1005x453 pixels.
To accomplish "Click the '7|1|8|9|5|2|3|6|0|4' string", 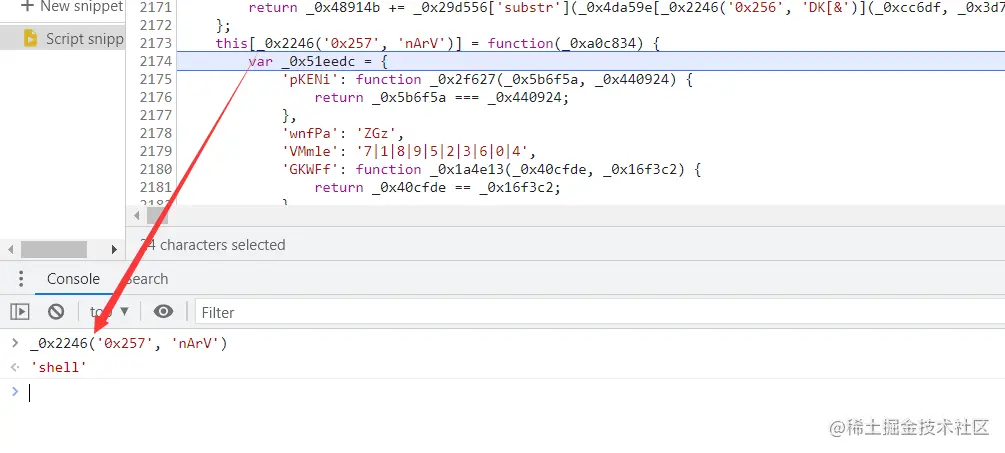I will [x=446, y=151].
